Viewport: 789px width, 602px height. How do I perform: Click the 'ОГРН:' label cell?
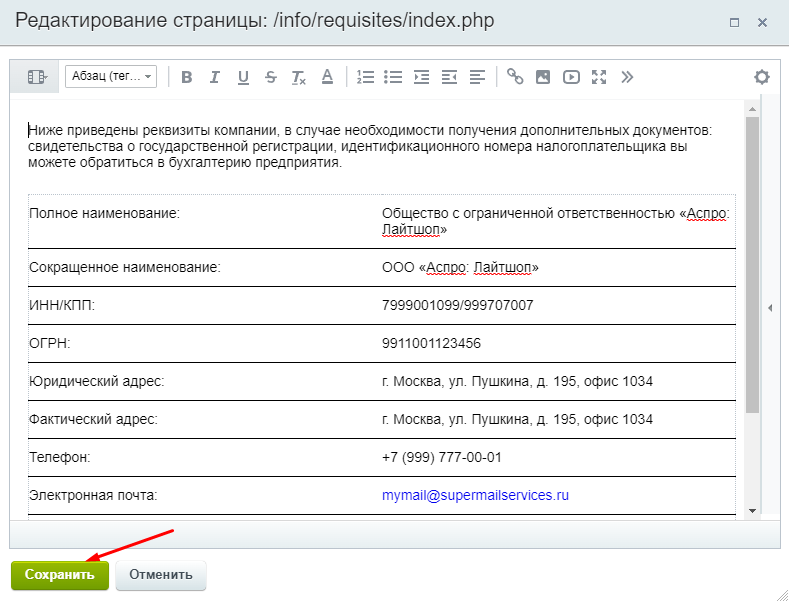click(204, 343)
